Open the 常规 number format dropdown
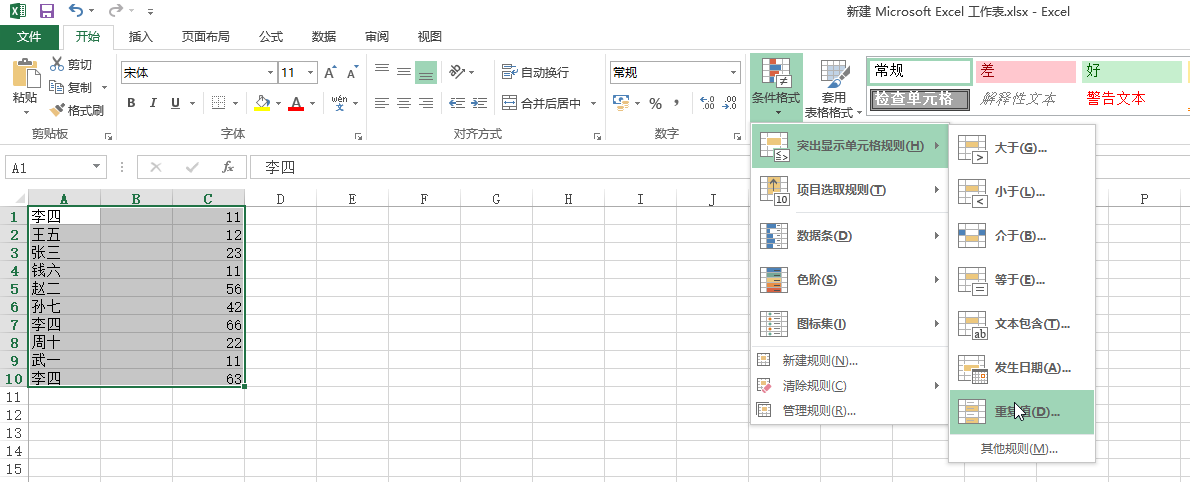1190x482 pixels. [734, 73]
